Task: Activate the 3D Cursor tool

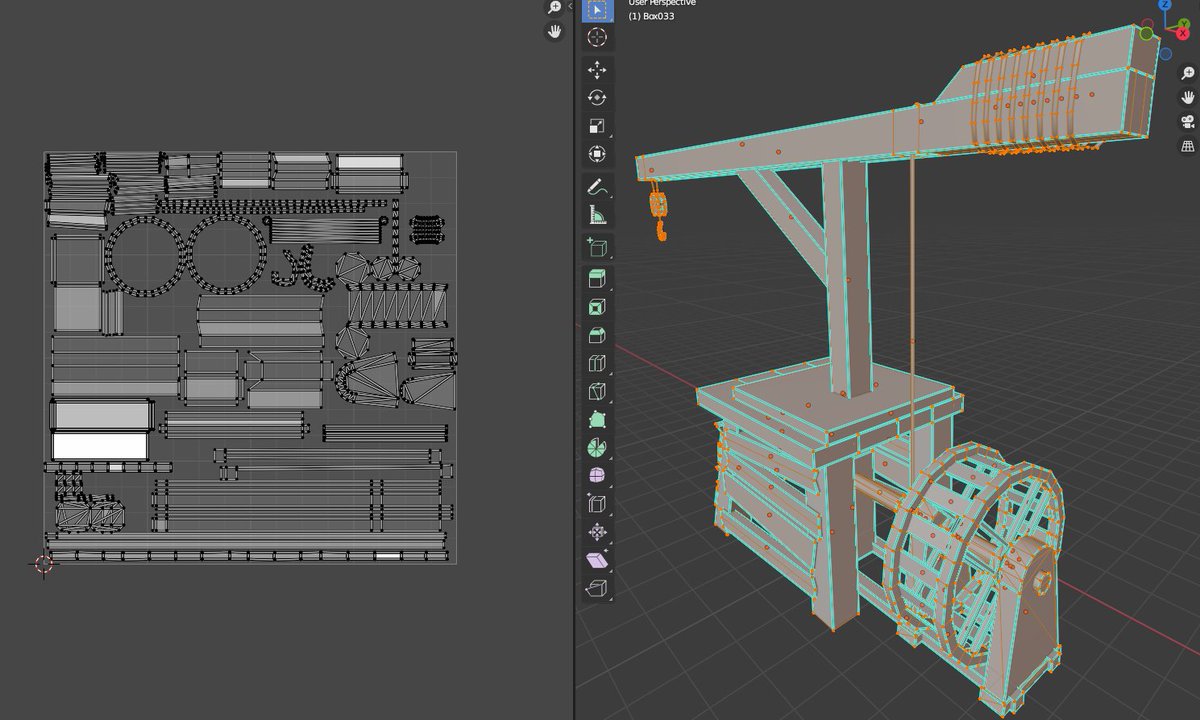Action: pos(597,38)
